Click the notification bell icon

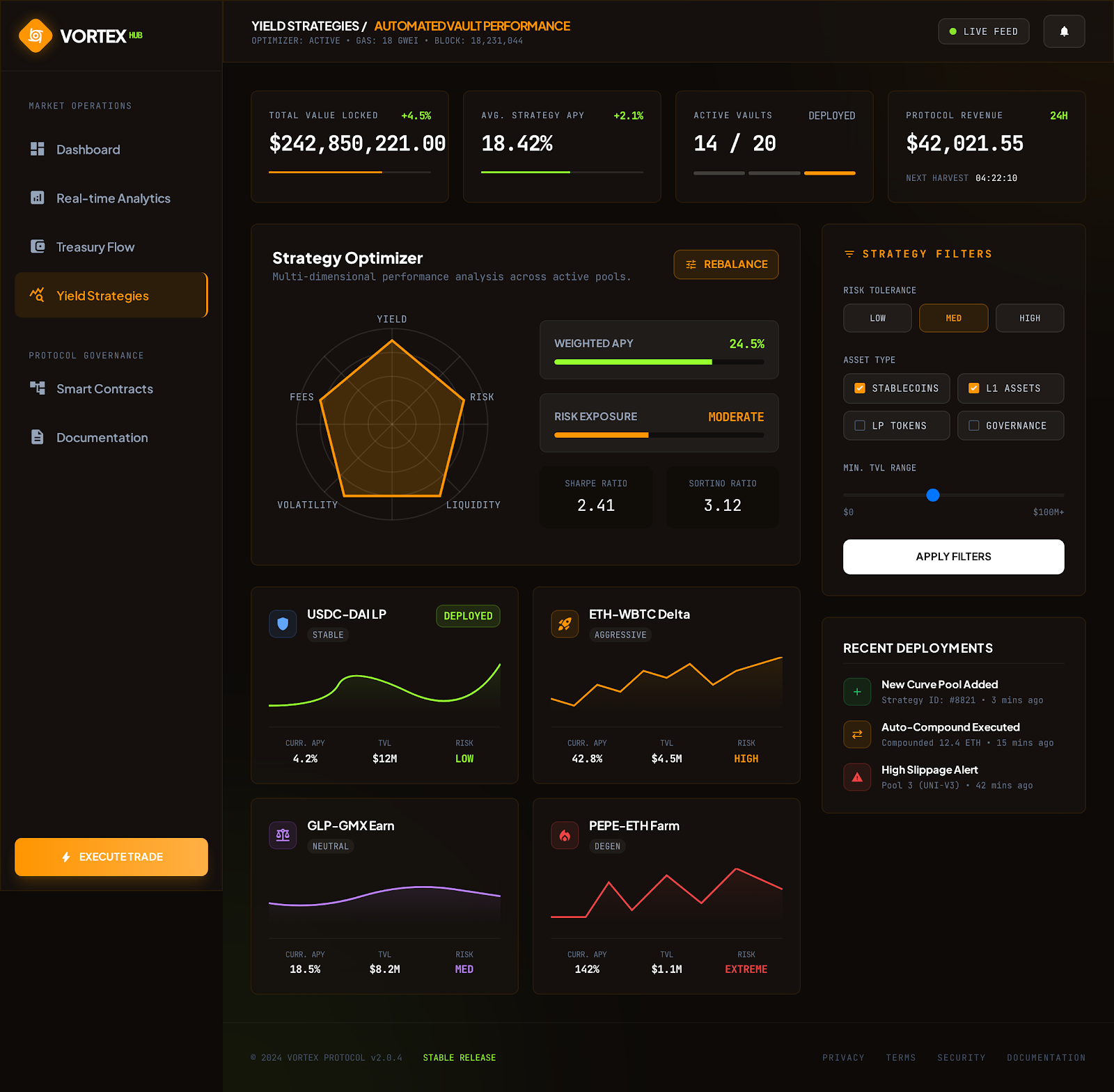1063,31
